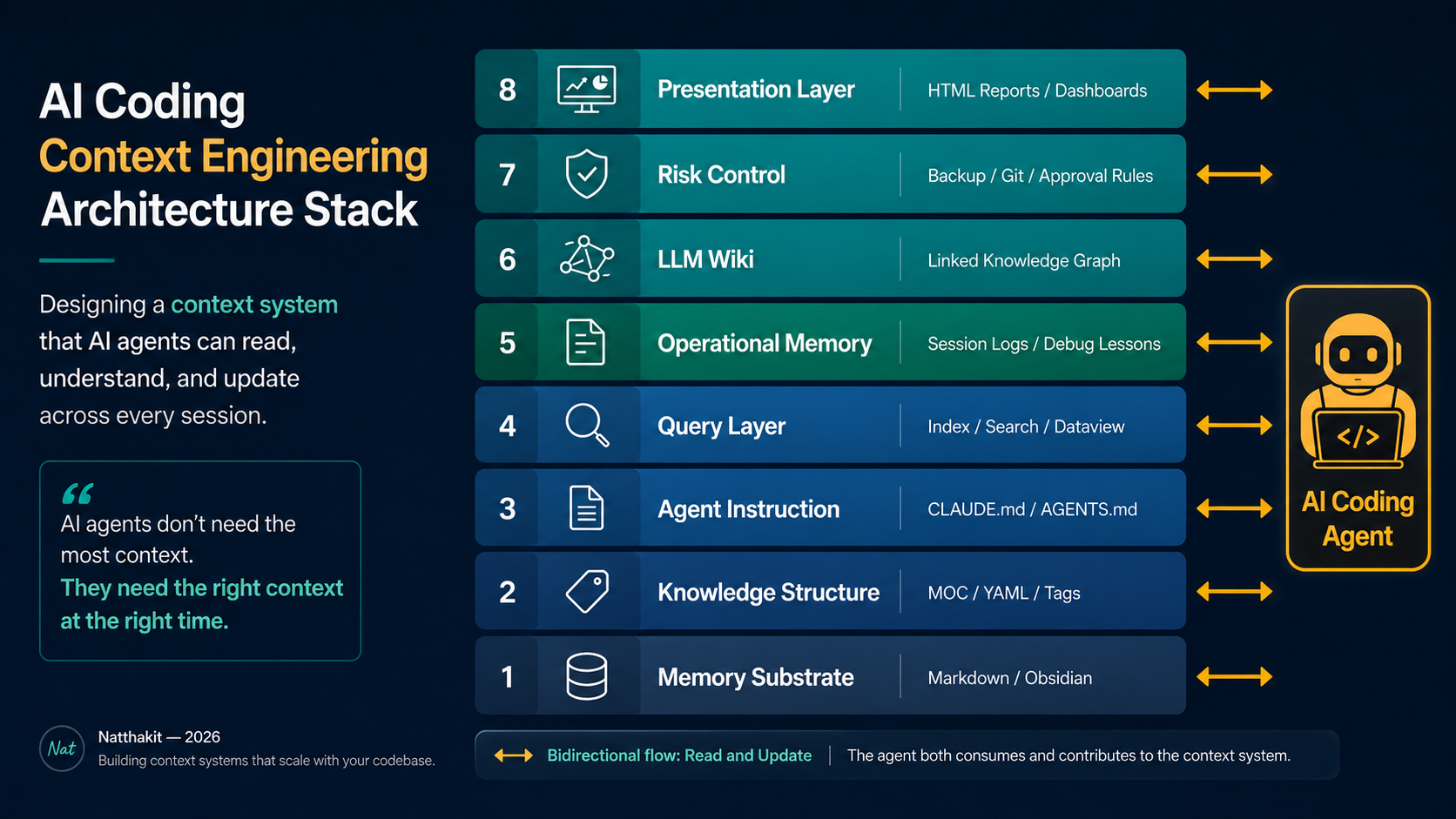1456x819 pixels.
Task: Click the 'Architecture Stack' heading
Action: 229,210
